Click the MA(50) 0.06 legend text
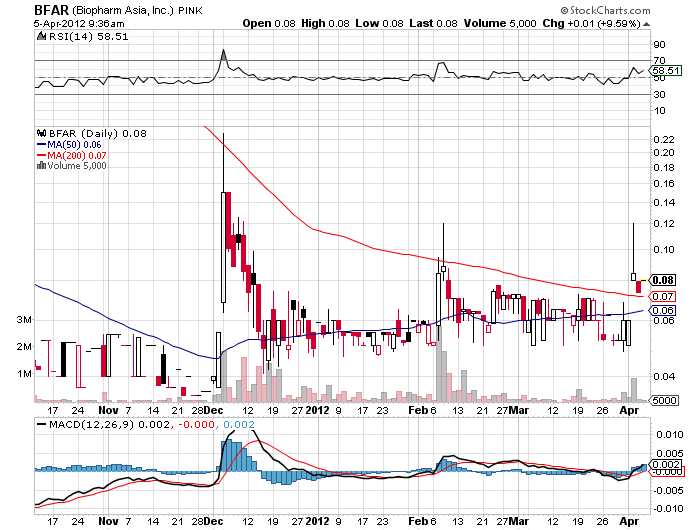This screenshot has height=530, width=700. point(75,145)
